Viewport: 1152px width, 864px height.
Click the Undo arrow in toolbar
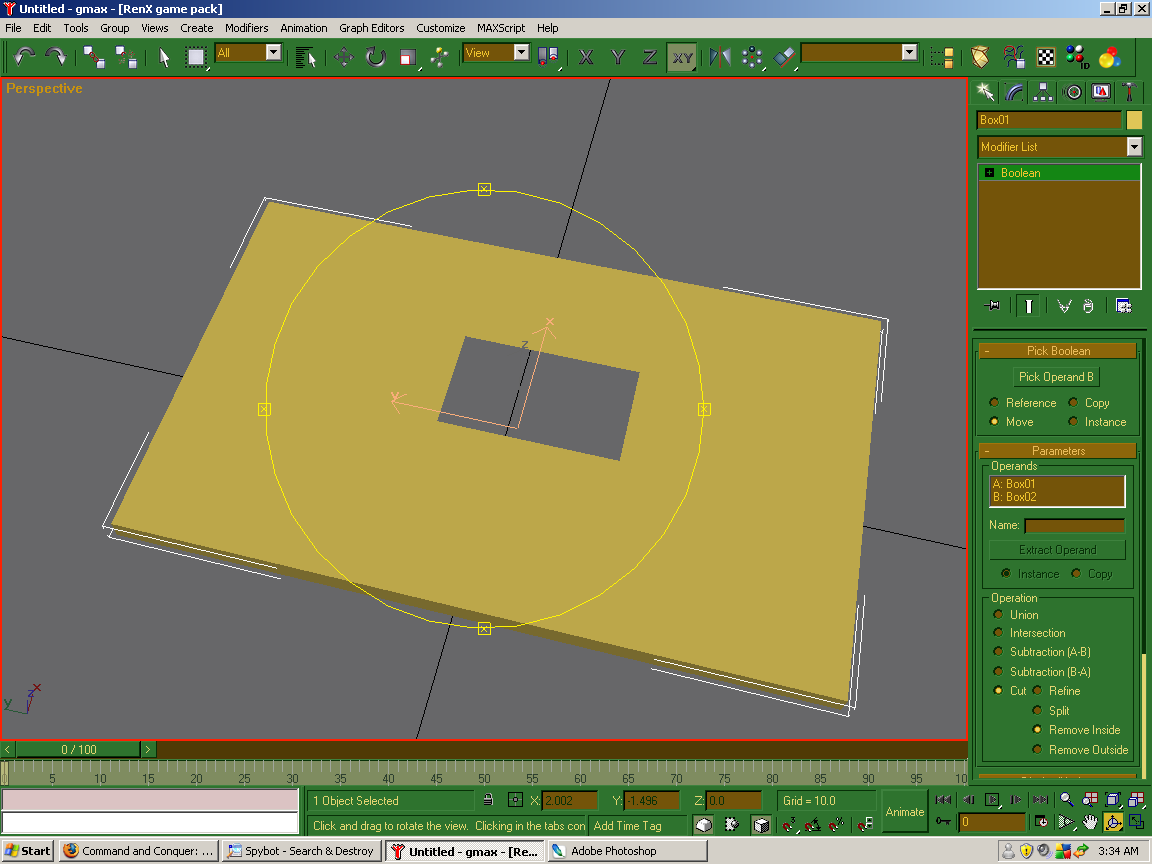point(25,56)
